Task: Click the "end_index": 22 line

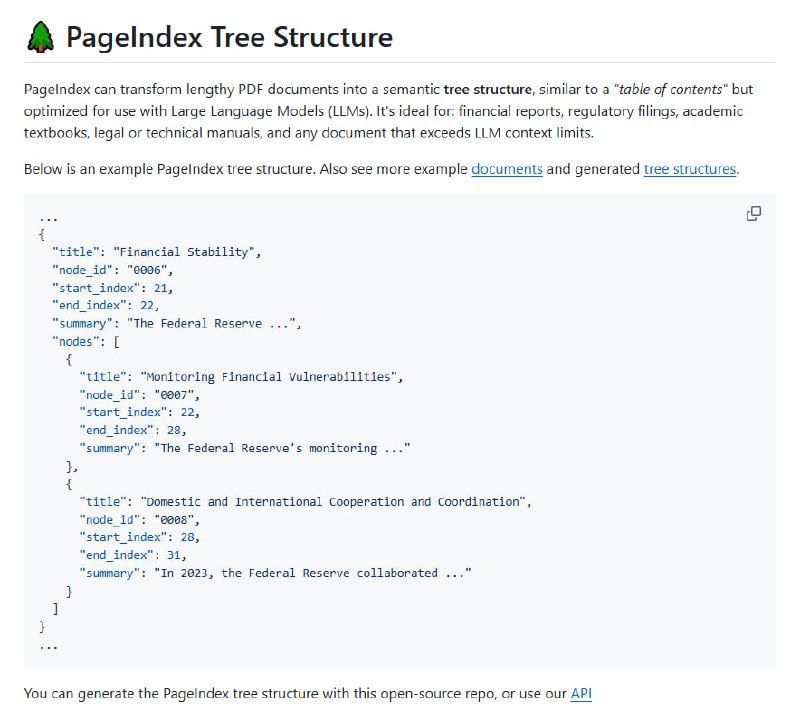Action: pos(105,306)
